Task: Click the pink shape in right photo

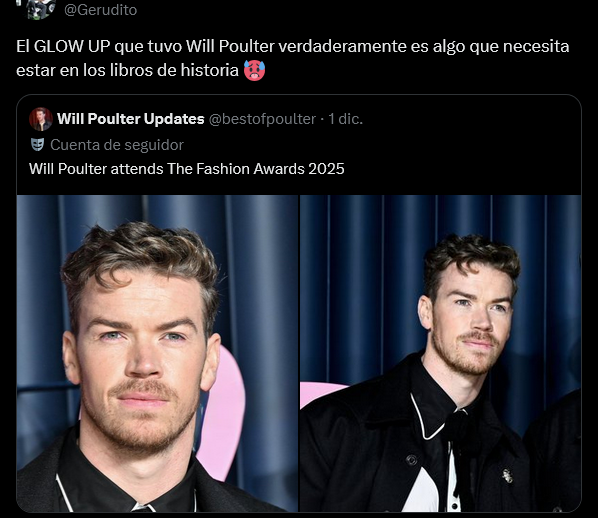Action: [x=320, y=394]
